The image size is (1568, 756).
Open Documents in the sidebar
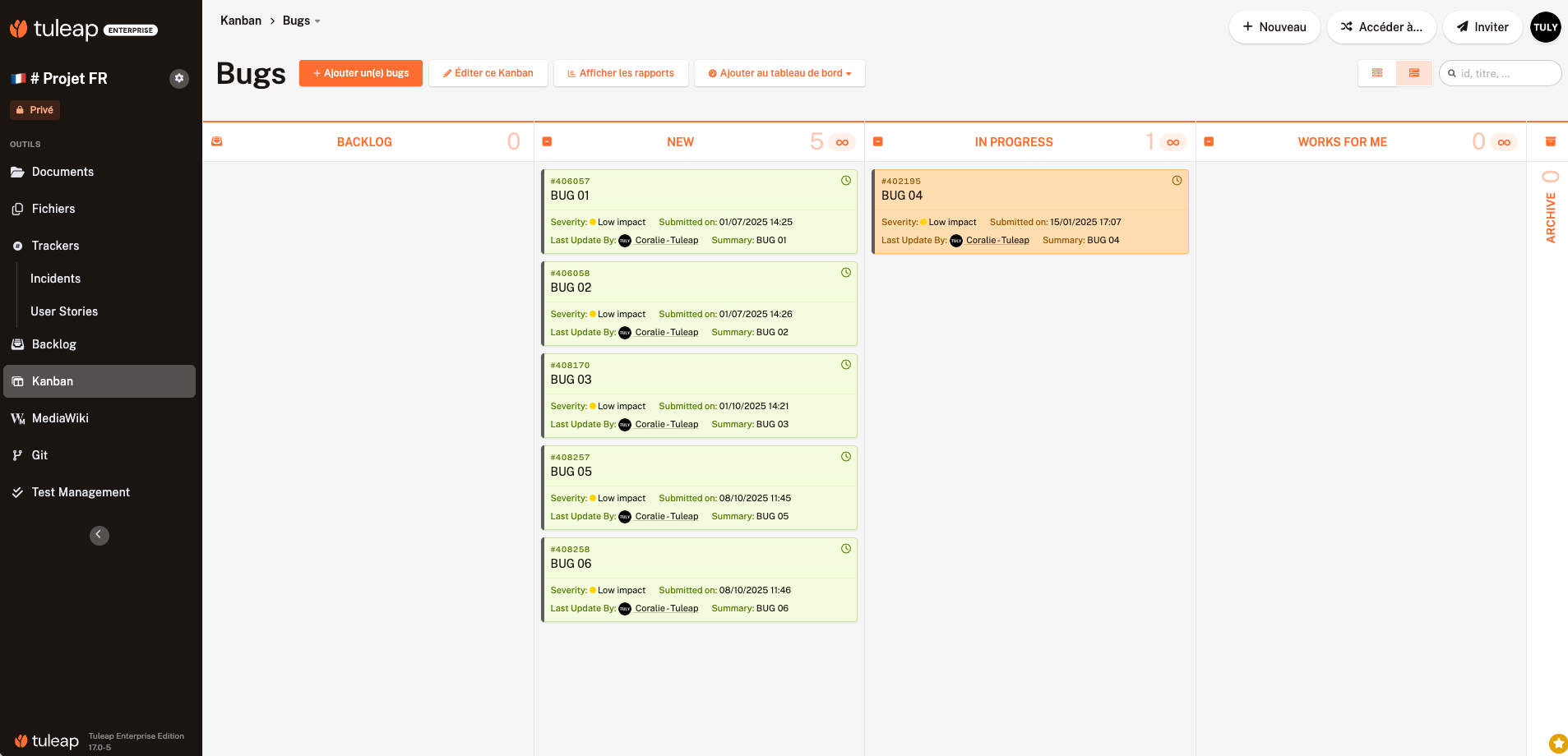(99, 172)
